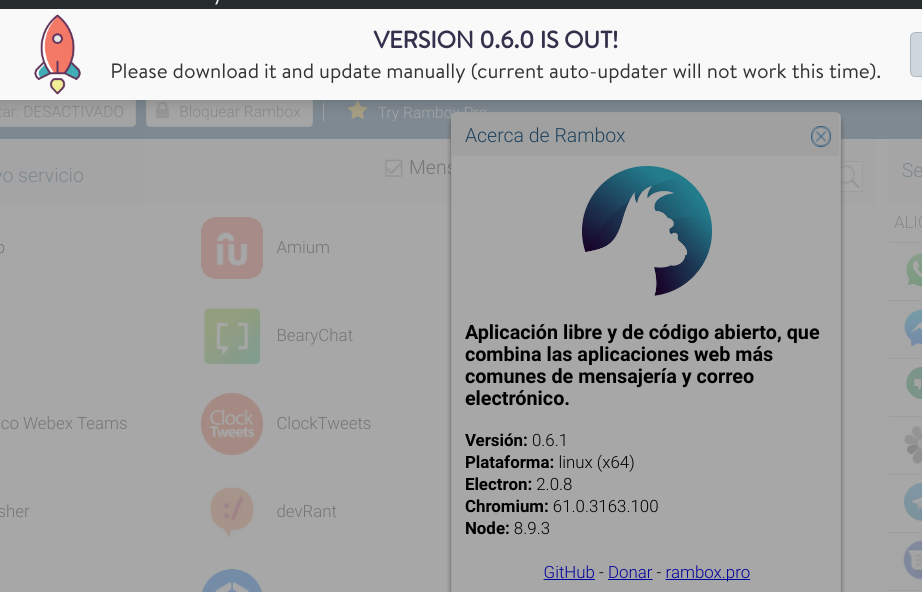This screenshot has width=922, height=592.
Task: Select the devRant service name
Action: tap(306, 511)
